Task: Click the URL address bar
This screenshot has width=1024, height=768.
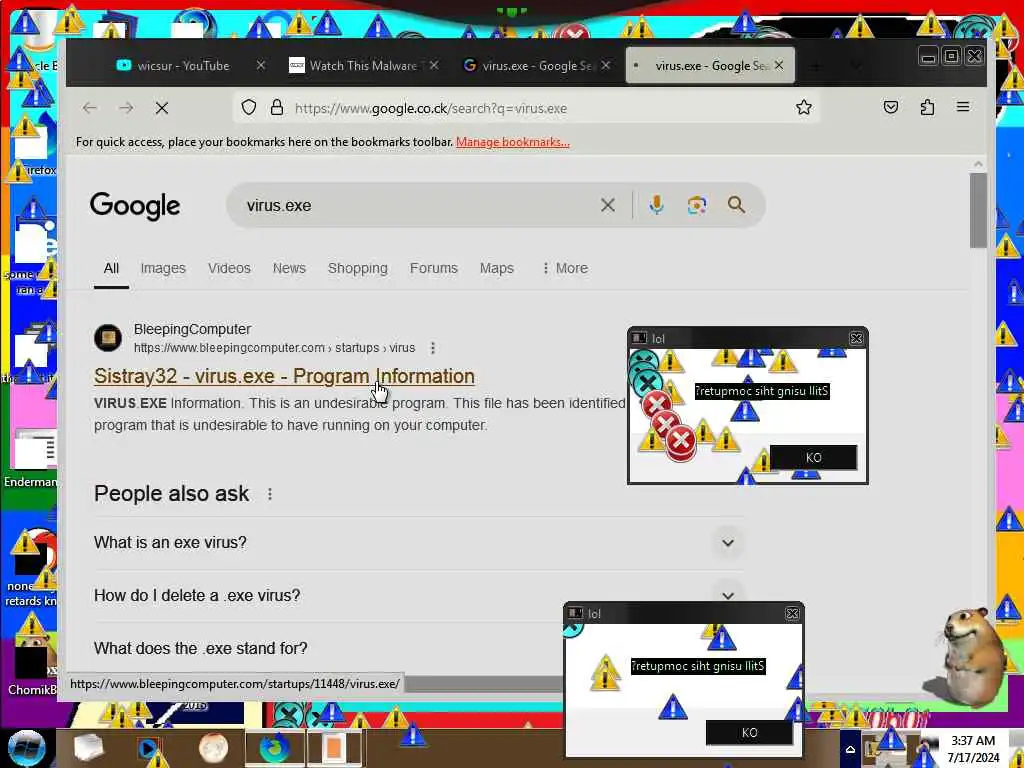Action: tap(526, 108)
